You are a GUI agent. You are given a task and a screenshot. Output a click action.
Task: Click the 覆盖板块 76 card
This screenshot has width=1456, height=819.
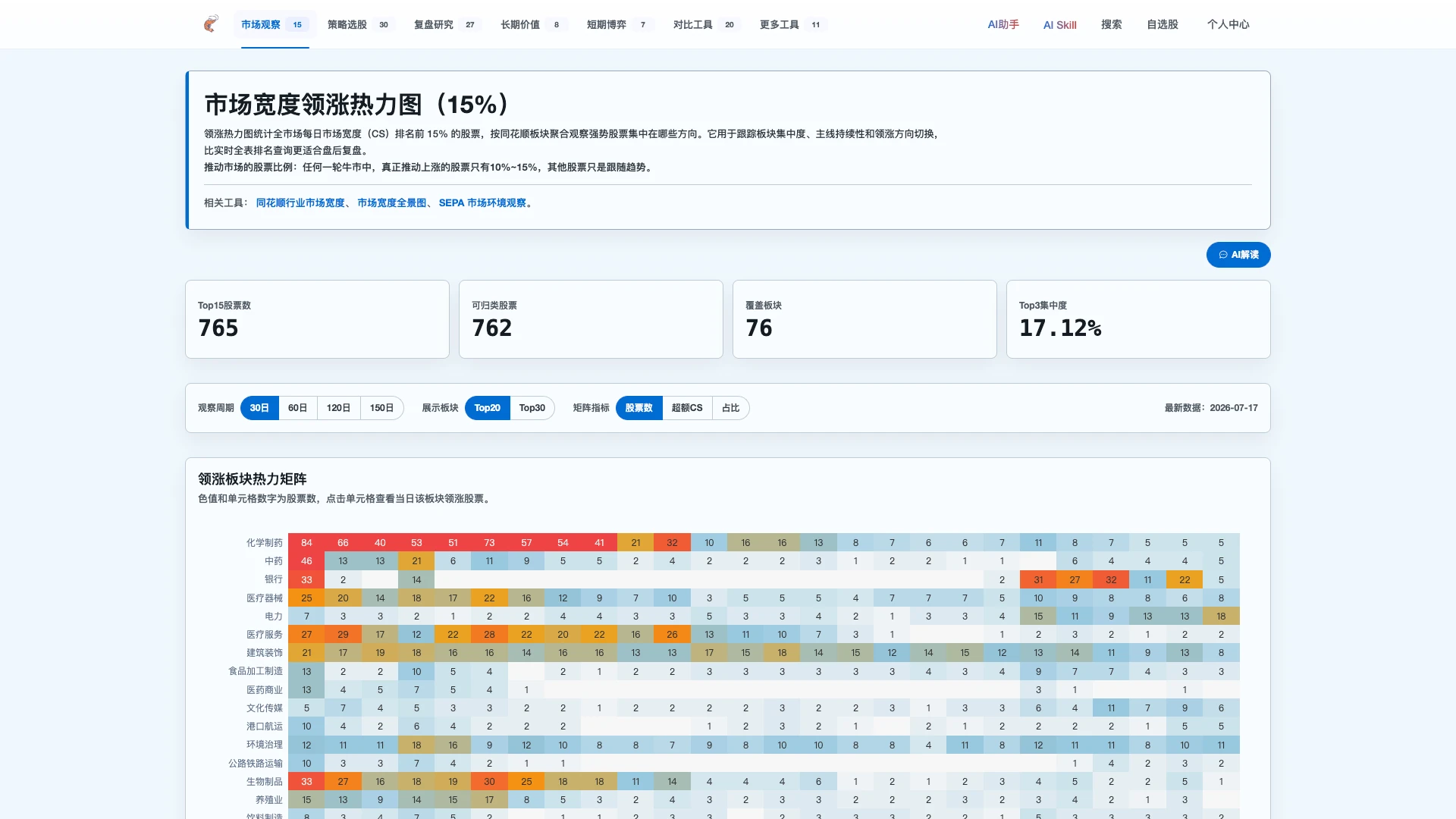point(864,319)
